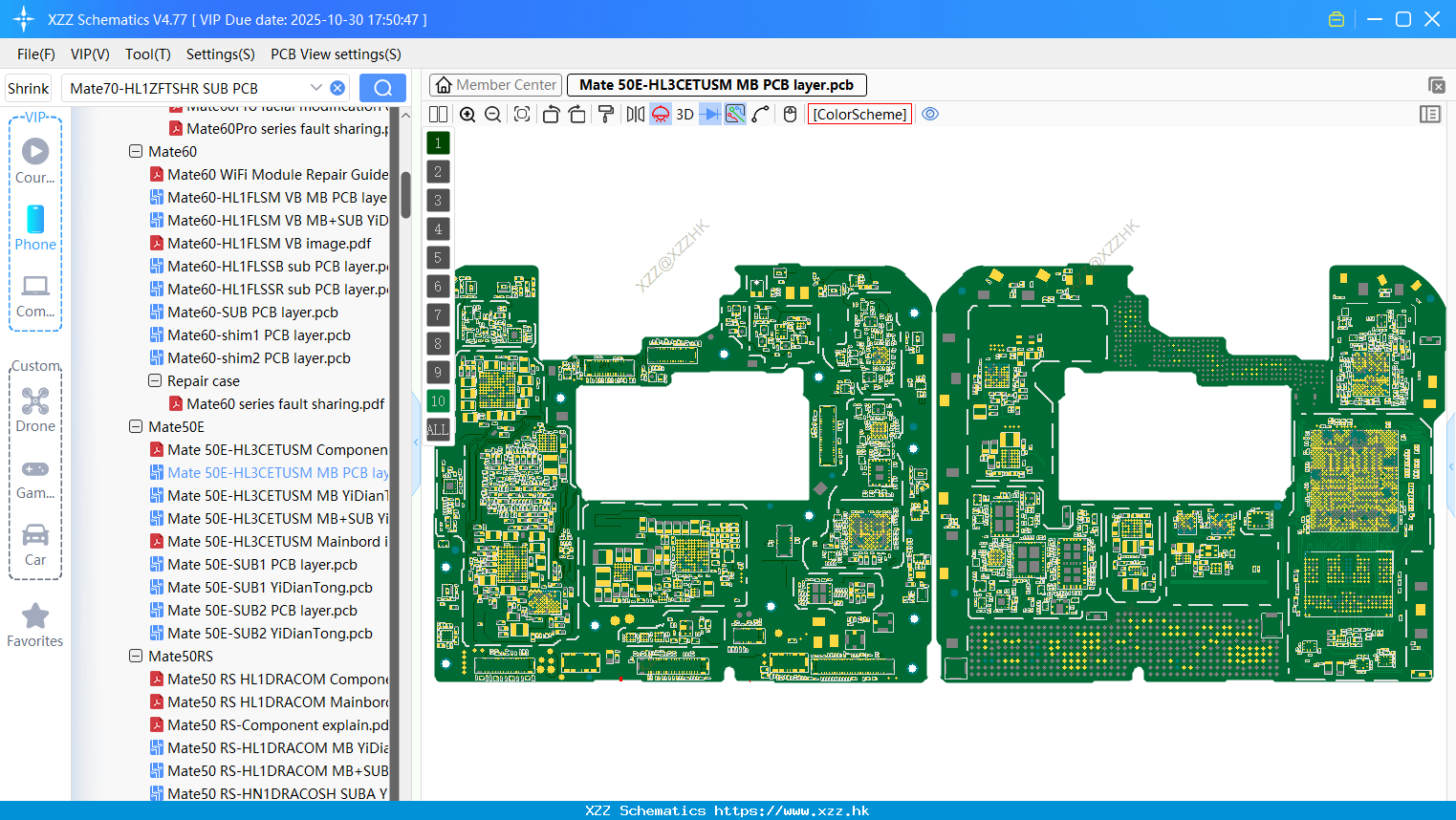Select Mate 50E-HL3CETUSM MB PCB layer.pcb tab
Viewport: 1456px width, 820px height.
[717, 85]
